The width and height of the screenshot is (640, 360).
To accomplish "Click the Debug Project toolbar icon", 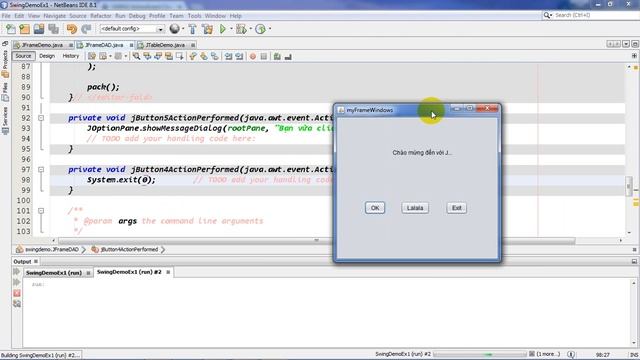I will coord(241,29).
